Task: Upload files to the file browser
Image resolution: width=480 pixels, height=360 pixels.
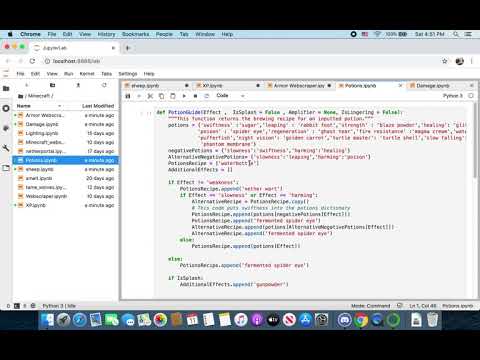Action: (x=78, y=85)
